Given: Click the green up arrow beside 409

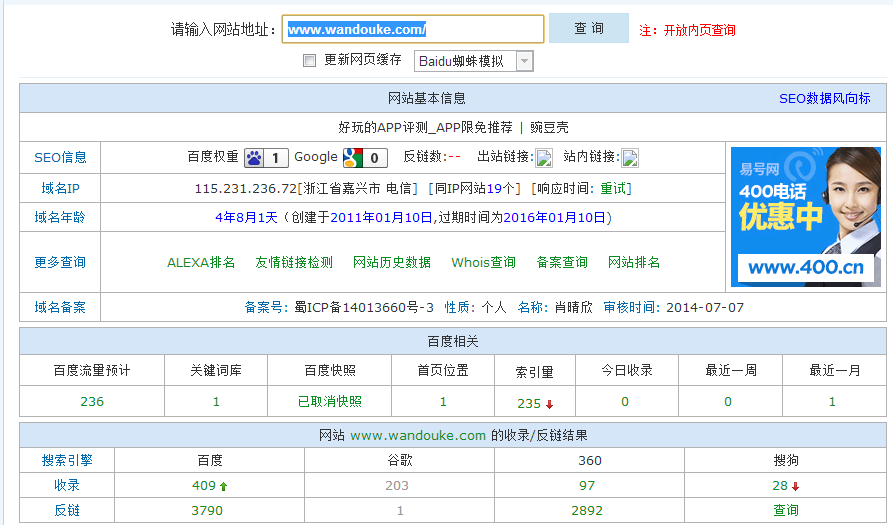Looking at the screenshot, I should [223, 487].
